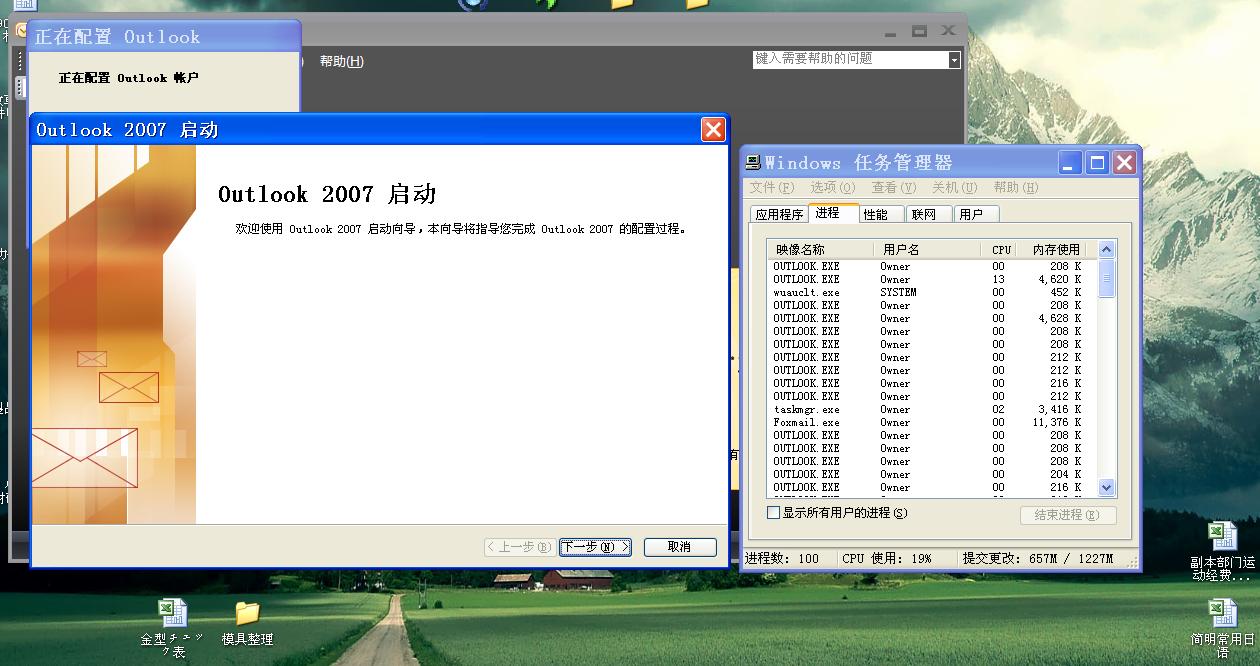Click the 键入需要帮助的问题 help input field
The image size is (1260, 666).
tap(850, 60)
